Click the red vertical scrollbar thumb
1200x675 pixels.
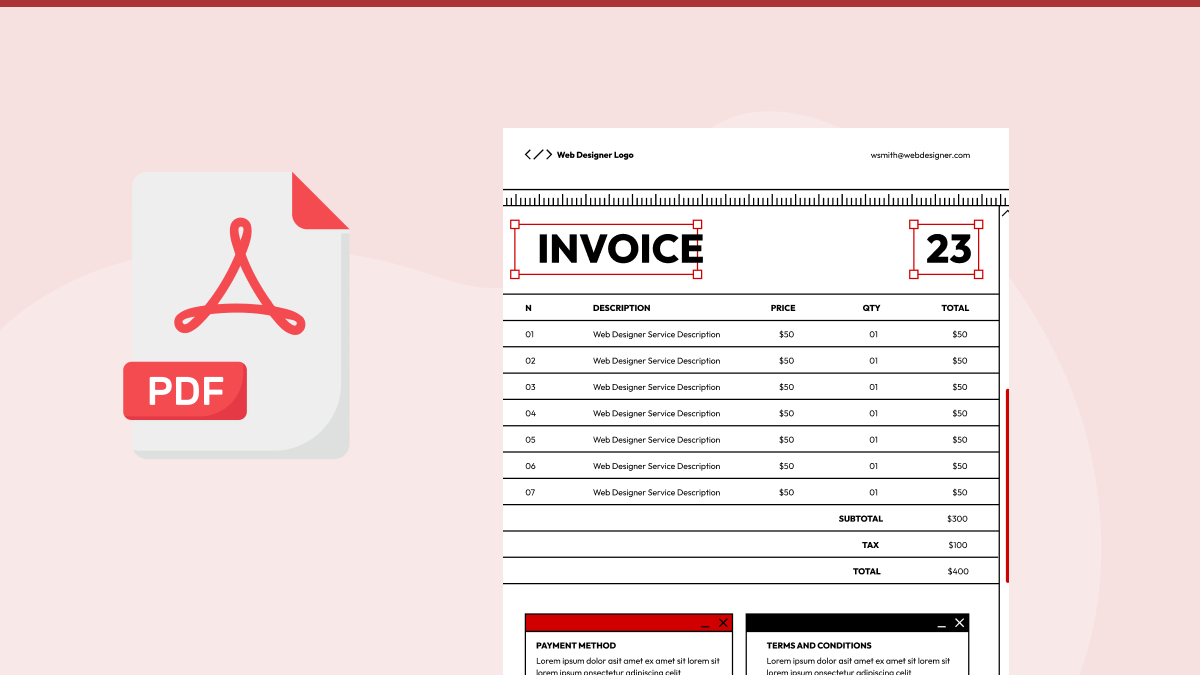1007,485
